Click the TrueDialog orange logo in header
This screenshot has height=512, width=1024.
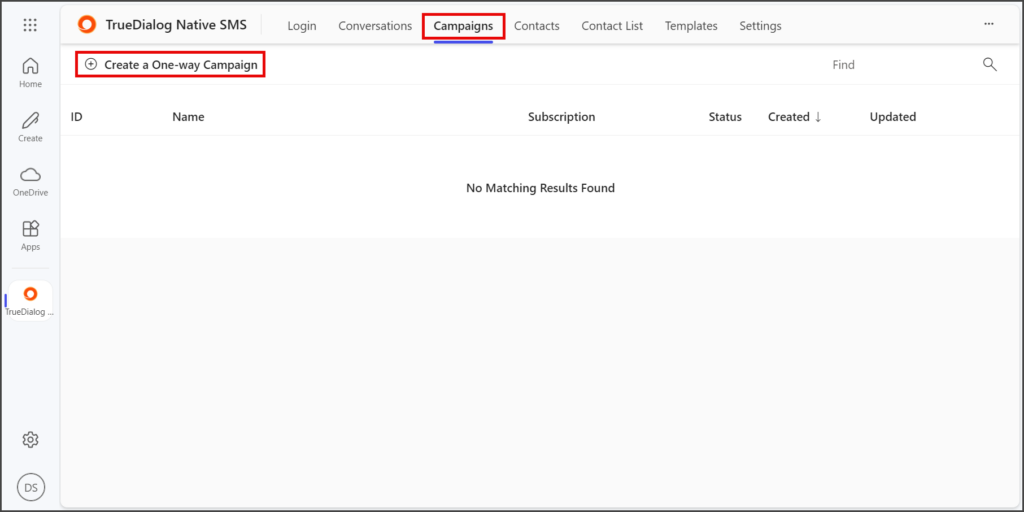click(86, 25)
